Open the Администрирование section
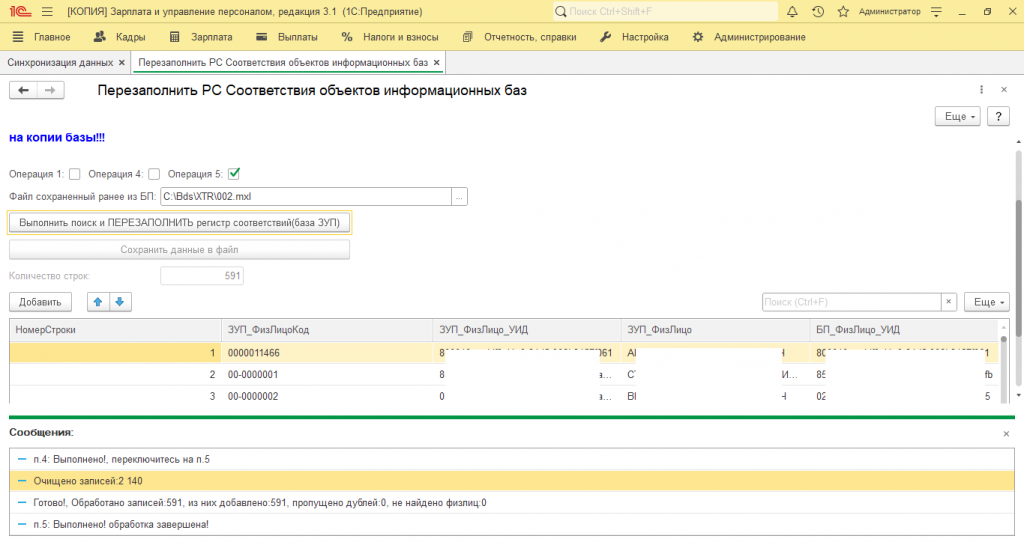The height and width of the screenshot is (545, 1024). [x=749, y=37]
